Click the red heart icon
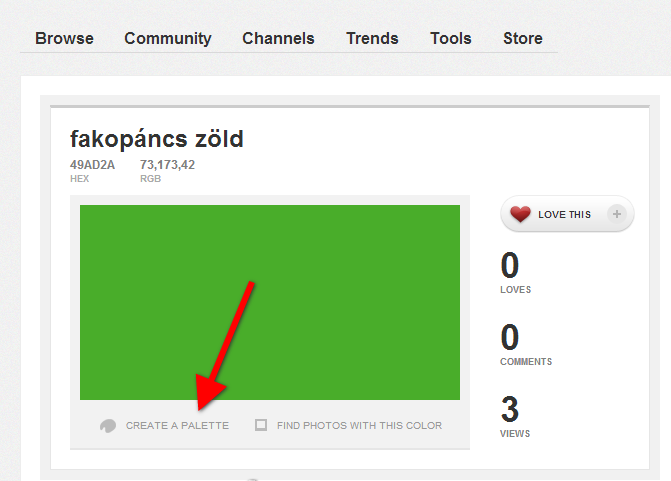671x481 pixels. (x=520, y=214)
